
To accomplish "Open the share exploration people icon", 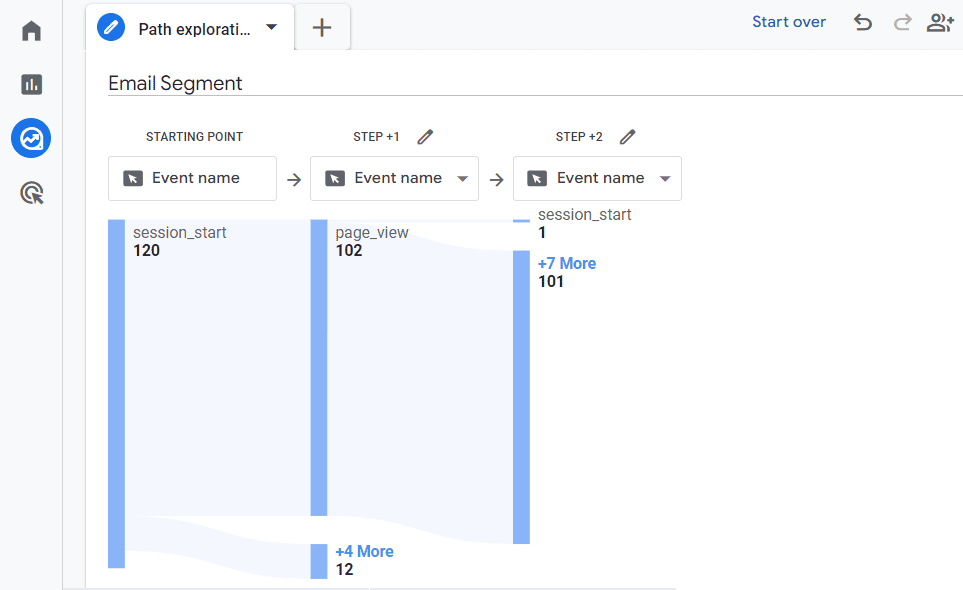I will pos(940,23).
